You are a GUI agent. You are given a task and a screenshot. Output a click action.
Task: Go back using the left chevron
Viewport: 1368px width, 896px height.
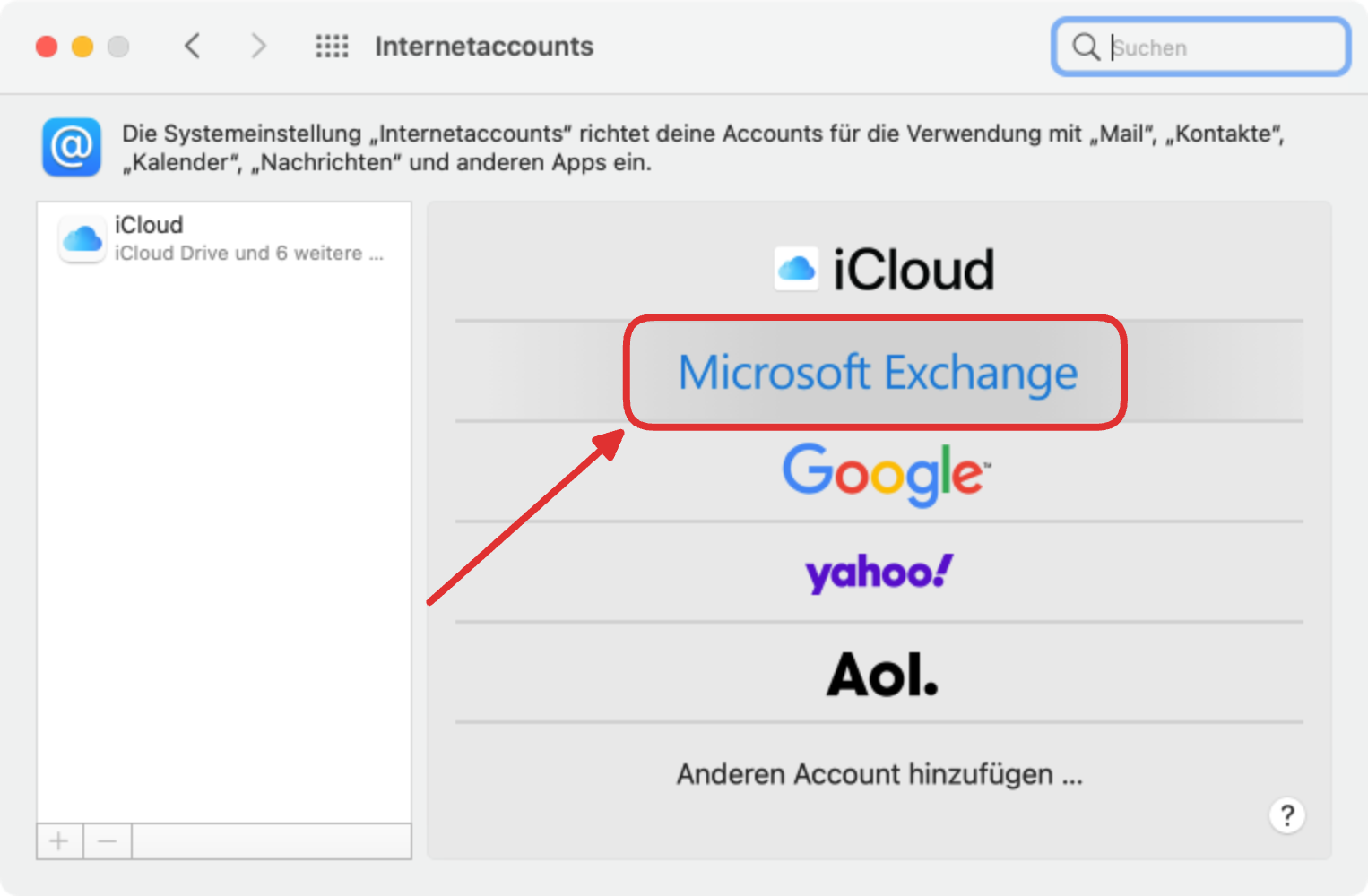[192, 46]
